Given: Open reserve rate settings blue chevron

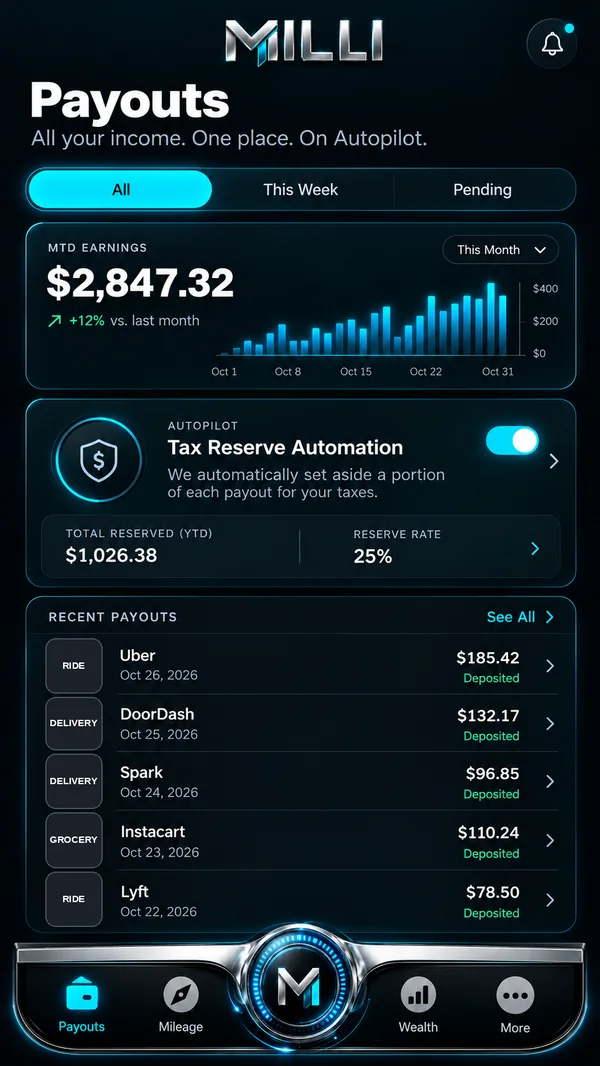Looking at the screenshot, I should (x=535, y=549).
